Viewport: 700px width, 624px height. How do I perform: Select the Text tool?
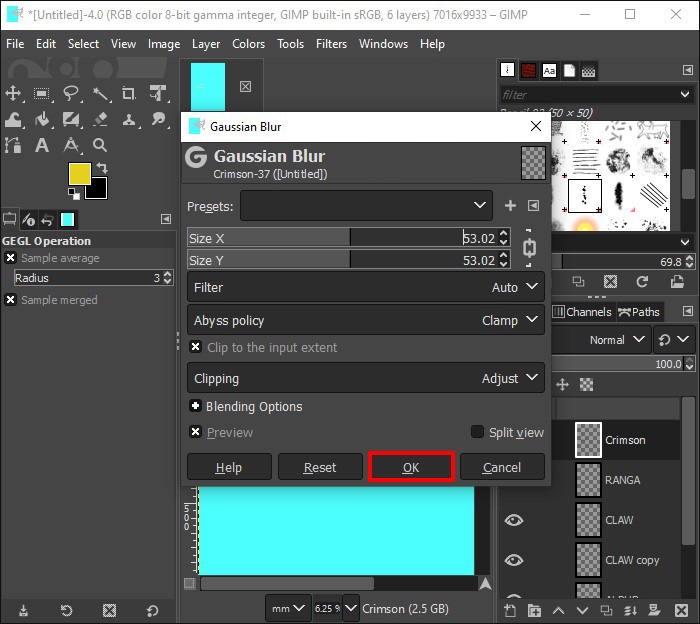(42, 145)
